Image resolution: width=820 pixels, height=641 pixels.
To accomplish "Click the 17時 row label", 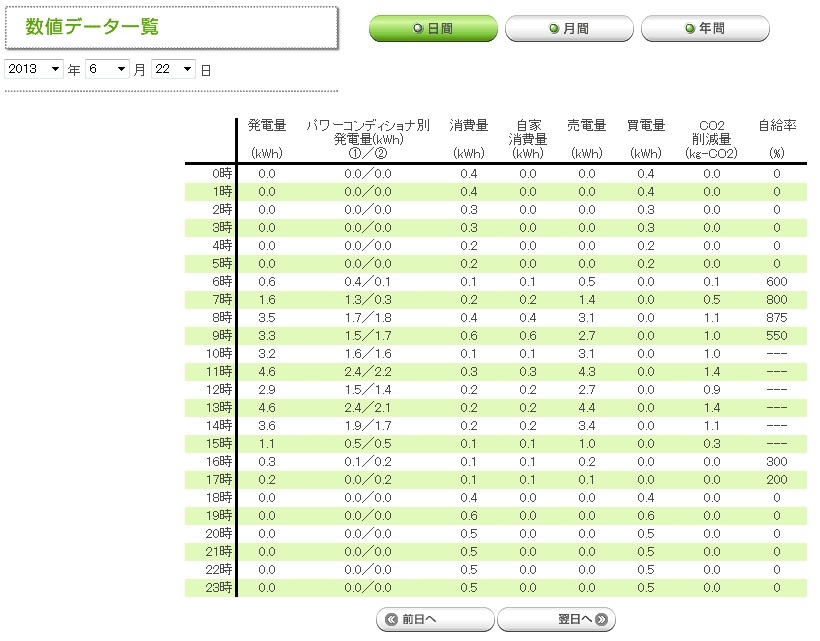I will (219, 479).
